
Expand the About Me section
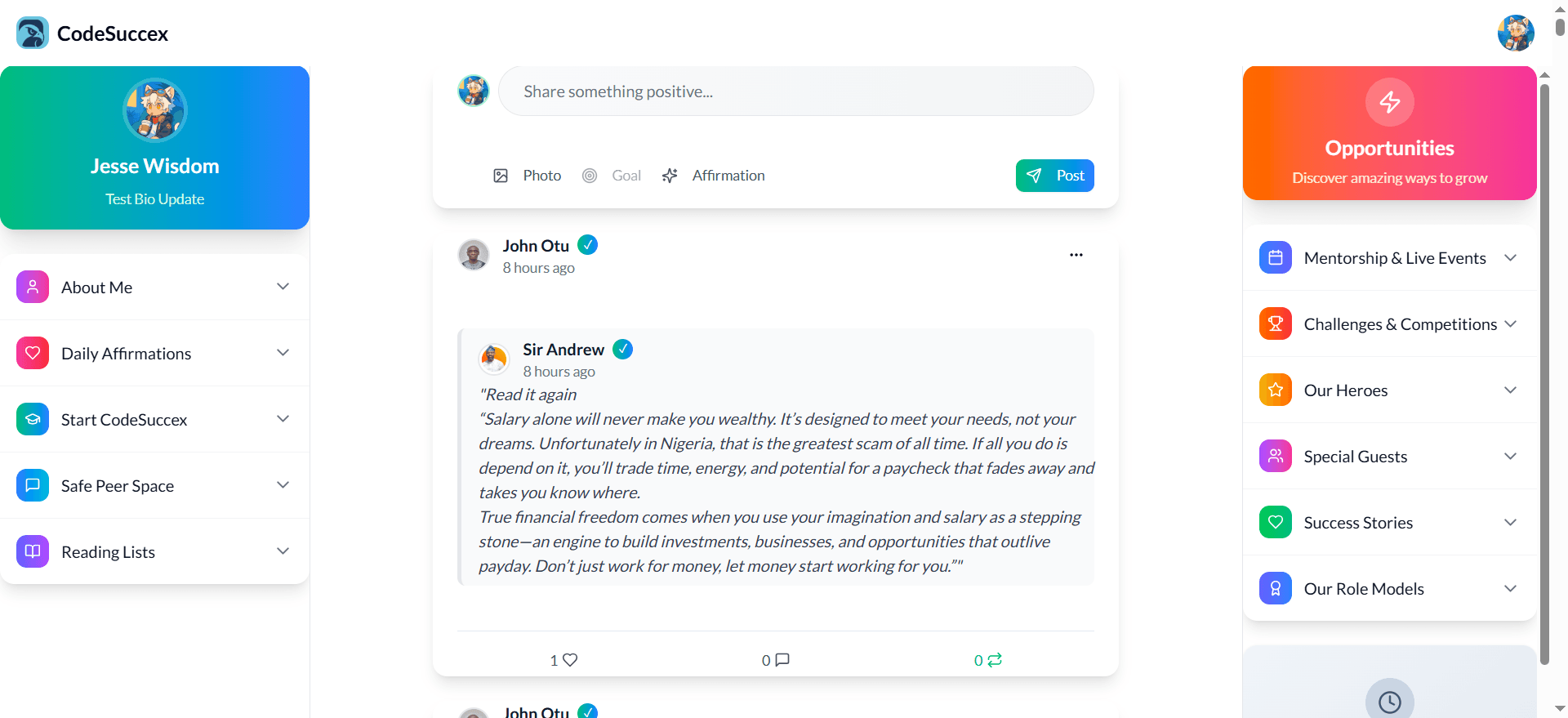[154, 287]
